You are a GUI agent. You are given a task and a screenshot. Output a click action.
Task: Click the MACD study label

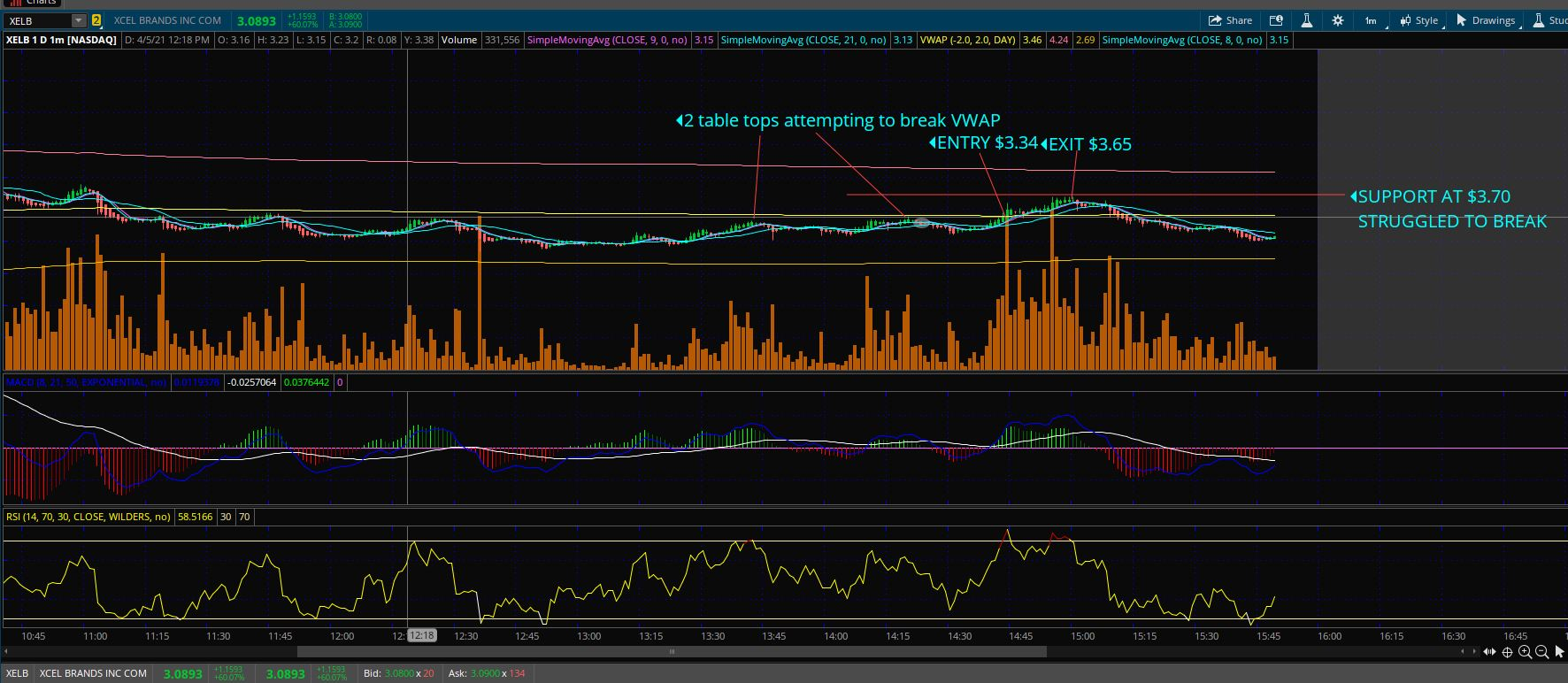tap(86, 382)
